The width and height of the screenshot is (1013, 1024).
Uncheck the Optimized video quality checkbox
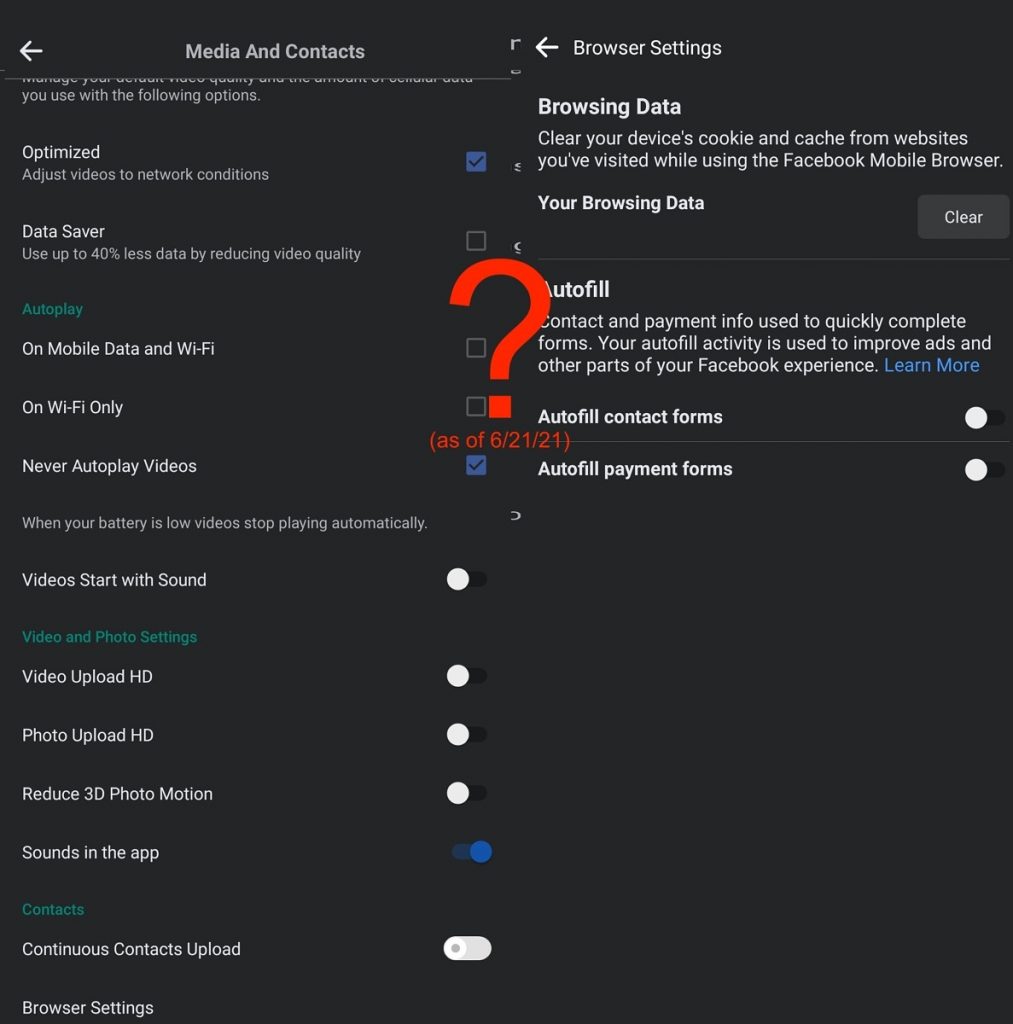point(476,162)
